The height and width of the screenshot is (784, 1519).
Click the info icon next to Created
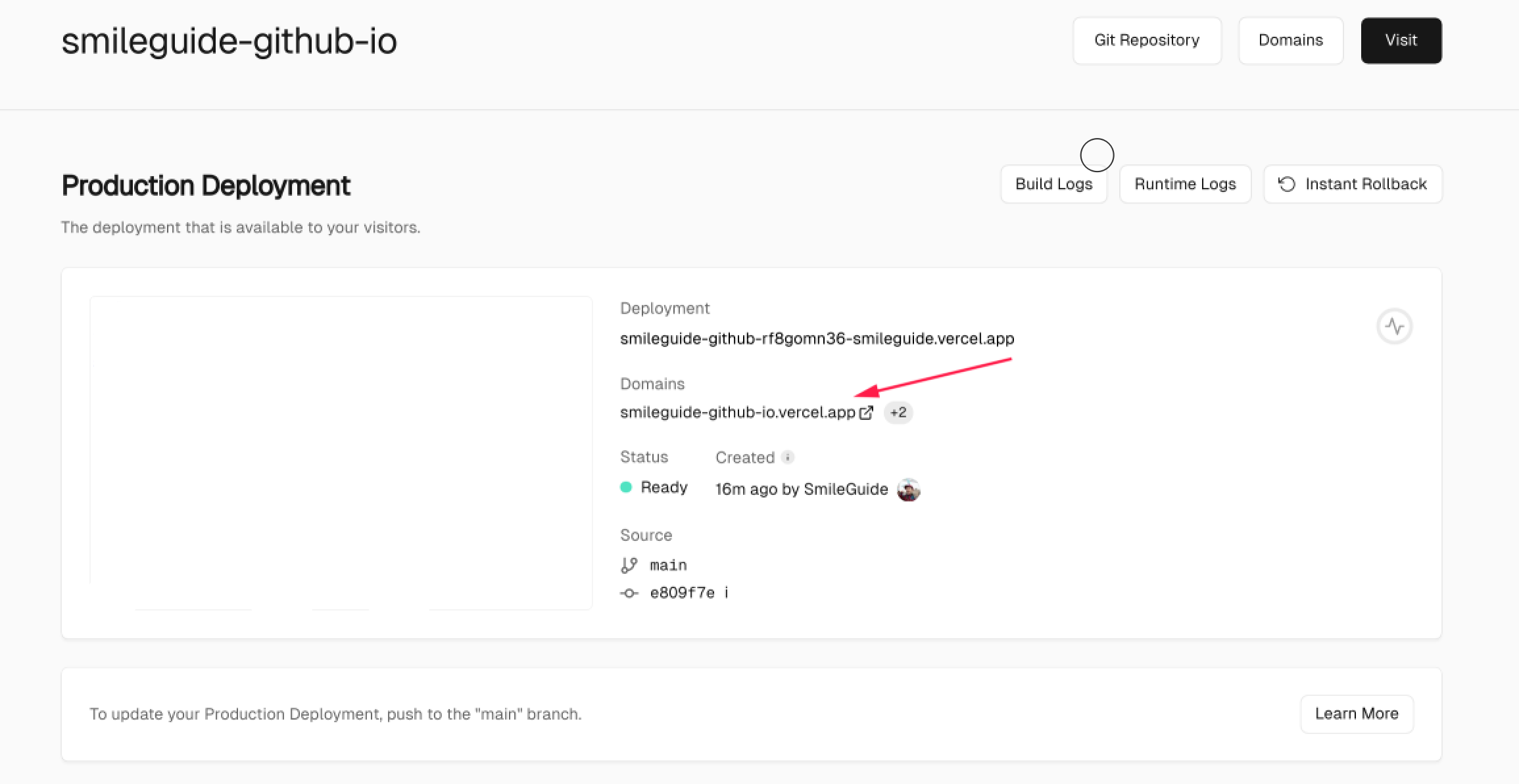point(788,457)
